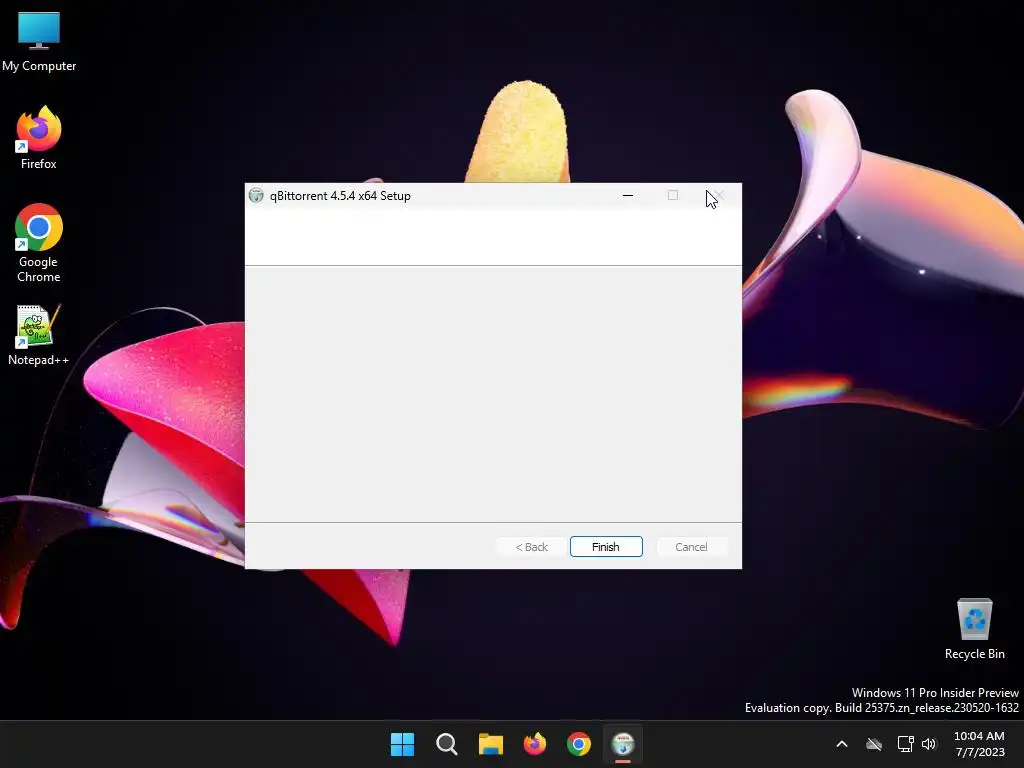This screenshot has height=768, width=1024.
Task: Close the qBittorrent Setup window
Action: coord(718,195)
